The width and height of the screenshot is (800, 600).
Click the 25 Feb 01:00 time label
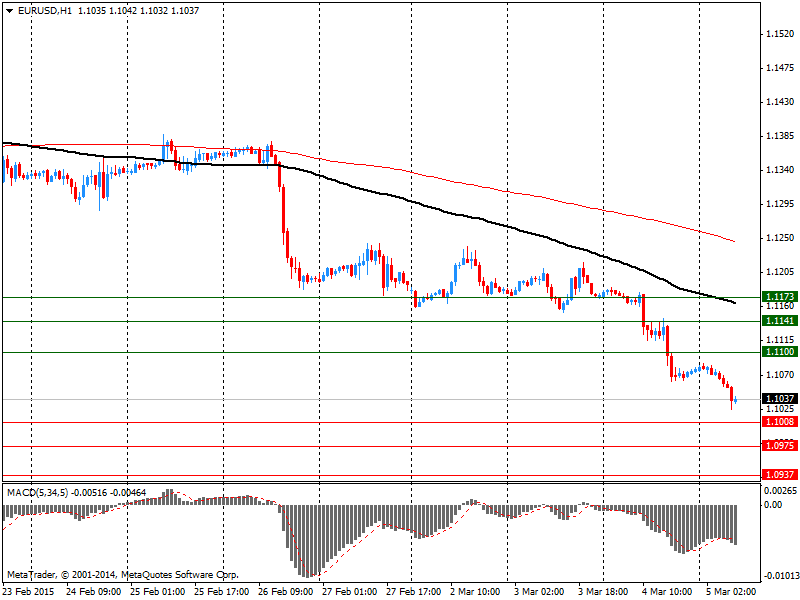pos(158,591)
